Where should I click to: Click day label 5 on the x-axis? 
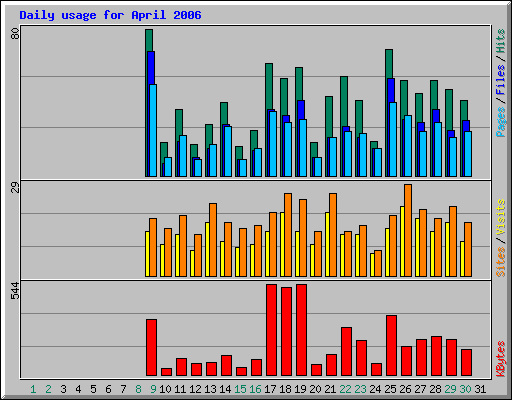coord(93,389)
